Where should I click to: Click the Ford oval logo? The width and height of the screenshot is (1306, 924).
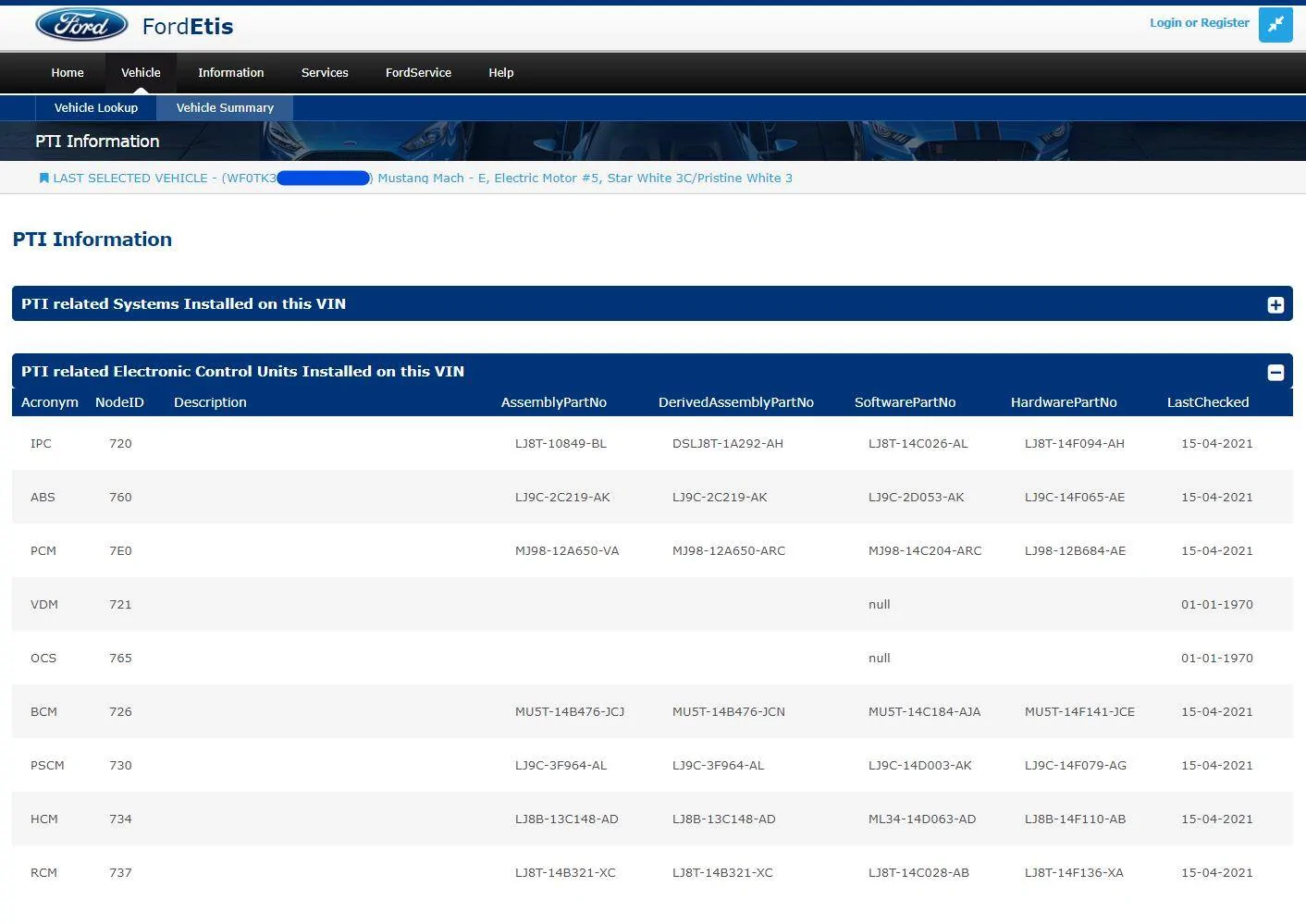tap(81, 25)
